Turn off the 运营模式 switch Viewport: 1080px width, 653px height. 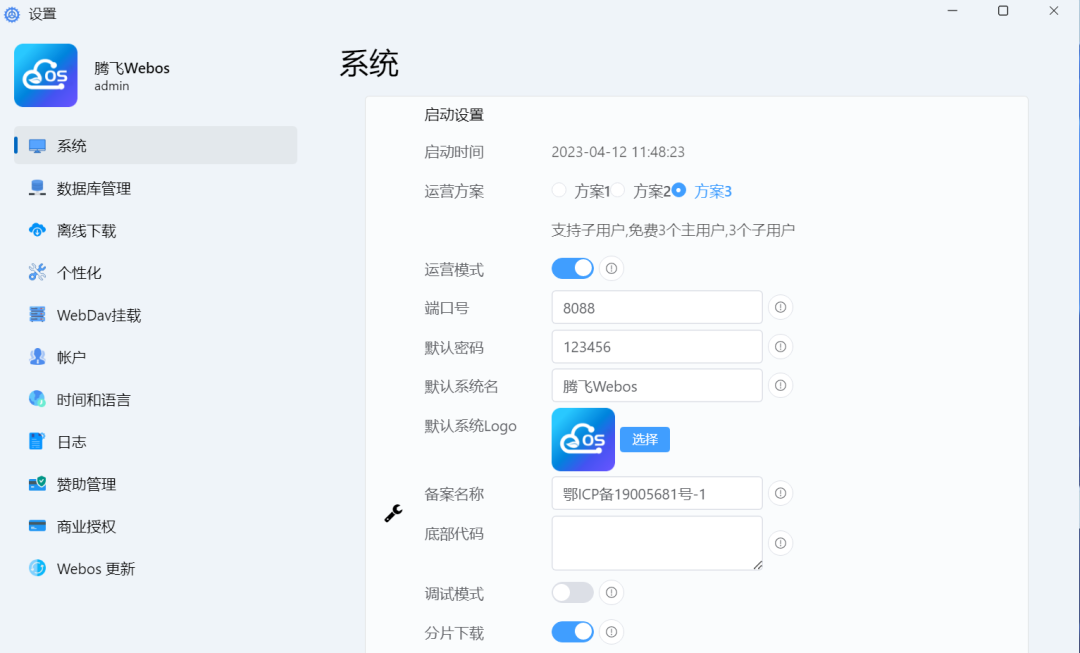(x=572, y=268)
